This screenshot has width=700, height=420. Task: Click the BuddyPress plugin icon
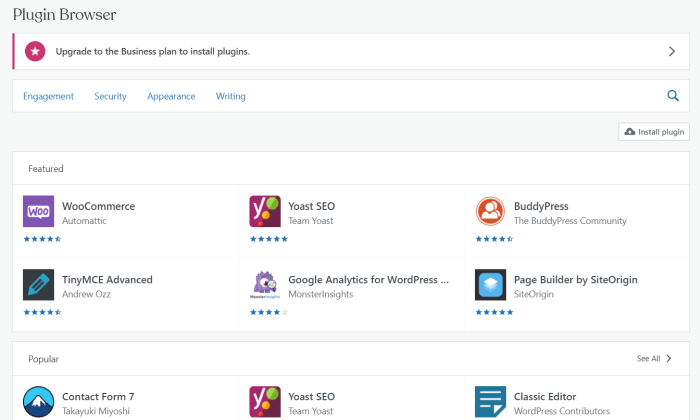click(490, 211)
